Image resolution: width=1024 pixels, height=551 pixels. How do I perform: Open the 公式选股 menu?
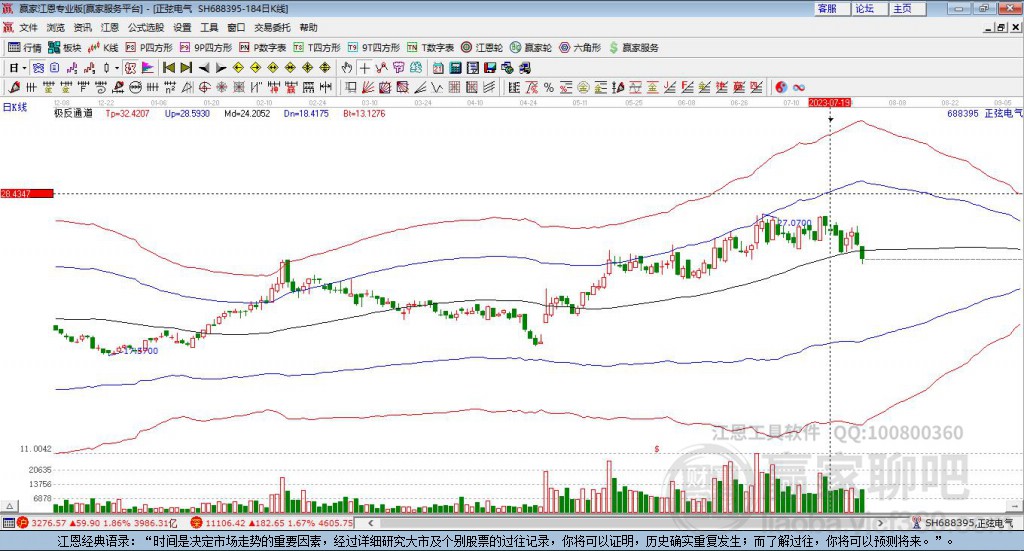pyautogui.click(x=146, y=27)
